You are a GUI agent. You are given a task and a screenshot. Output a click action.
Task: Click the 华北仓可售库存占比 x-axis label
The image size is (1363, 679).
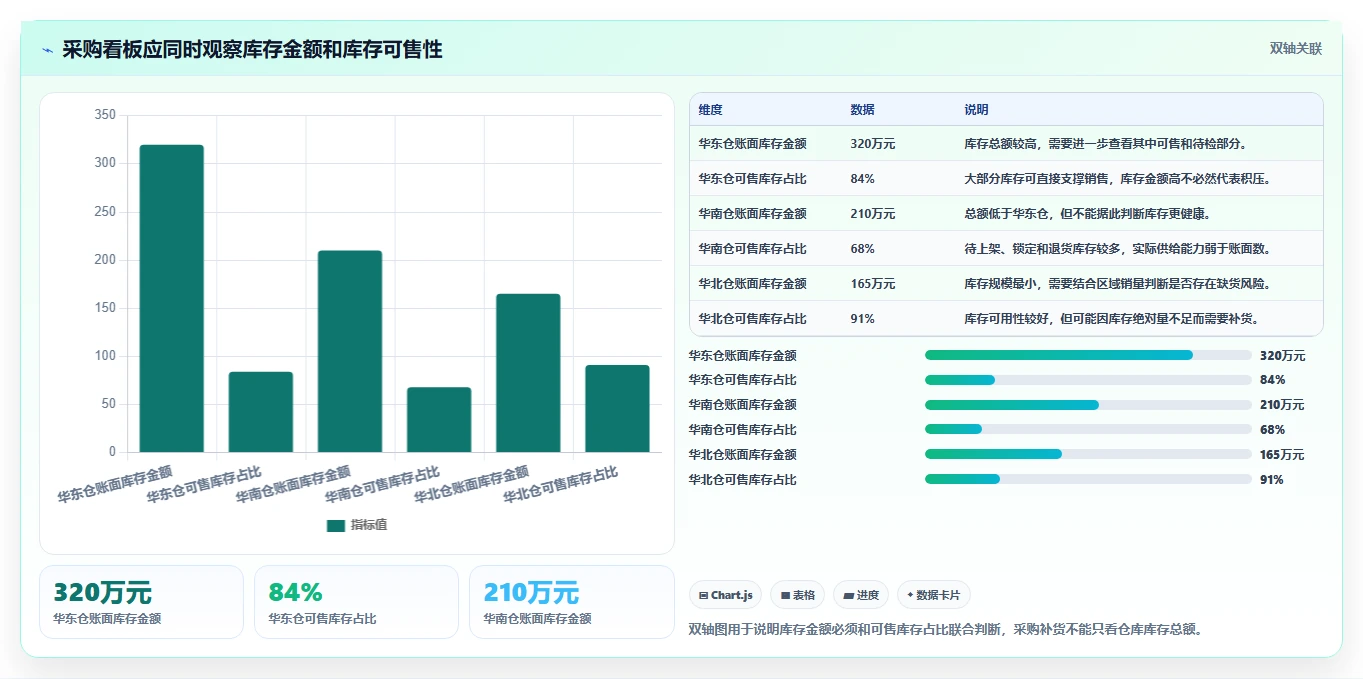click(x=560, y=485)
